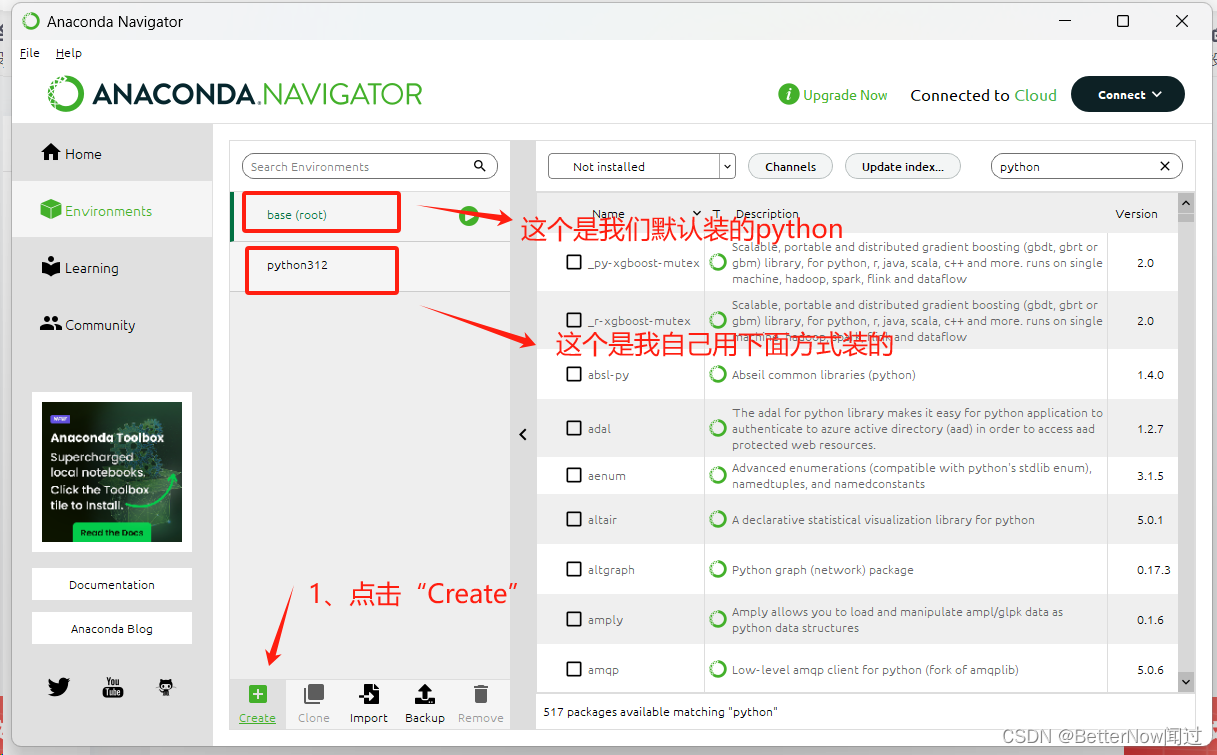Click the status circle icon for amqp
The image size is (1217, 755).
pyautogui.click(x=717, y=669)
